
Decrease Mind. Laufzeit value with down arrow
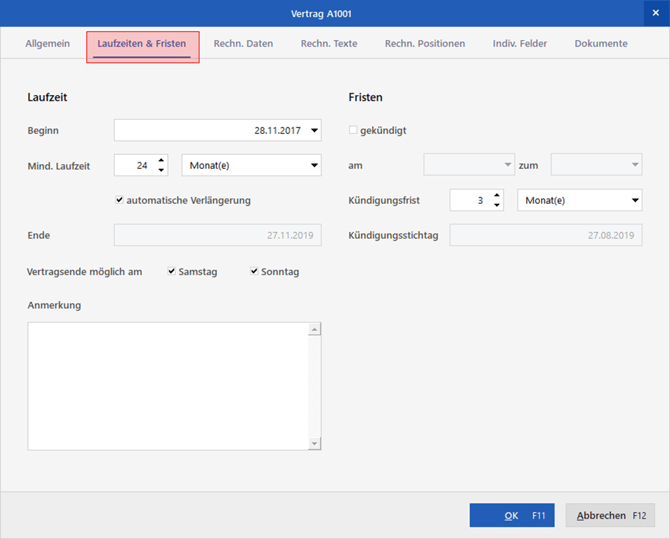point(162,171)
